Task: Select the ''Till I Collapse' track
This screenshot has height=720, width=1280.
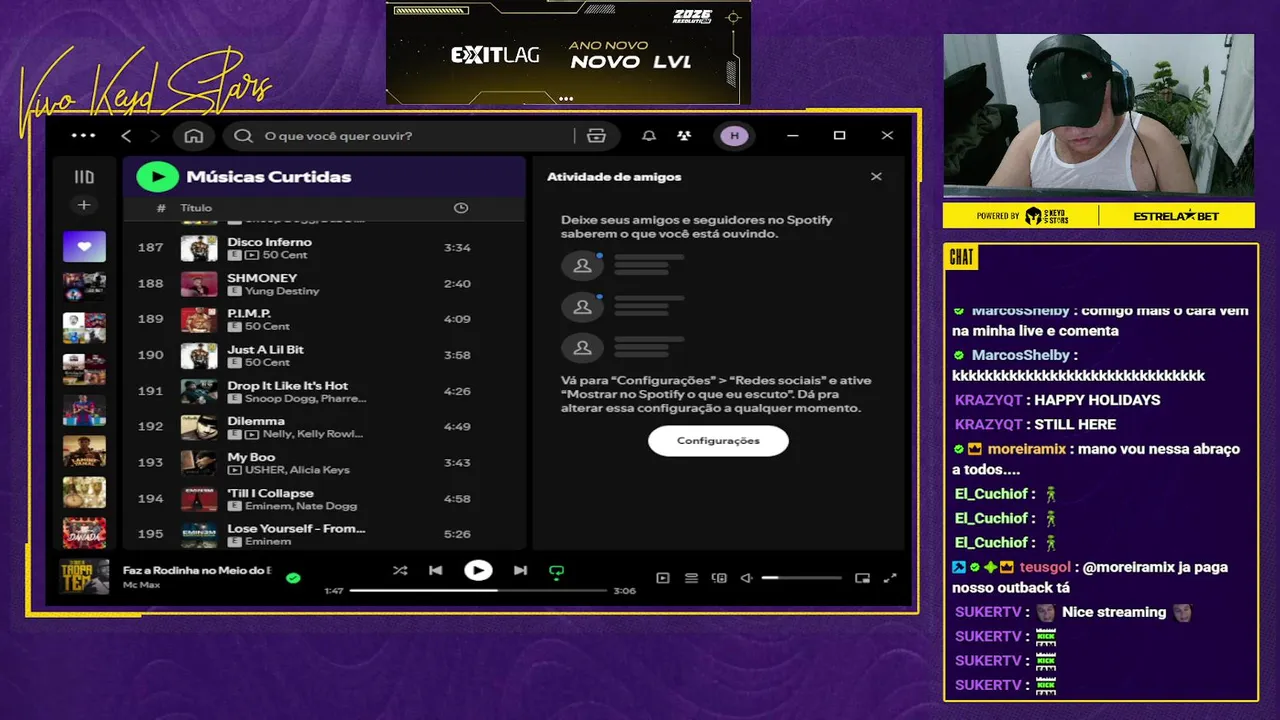Action: [324, 499]
